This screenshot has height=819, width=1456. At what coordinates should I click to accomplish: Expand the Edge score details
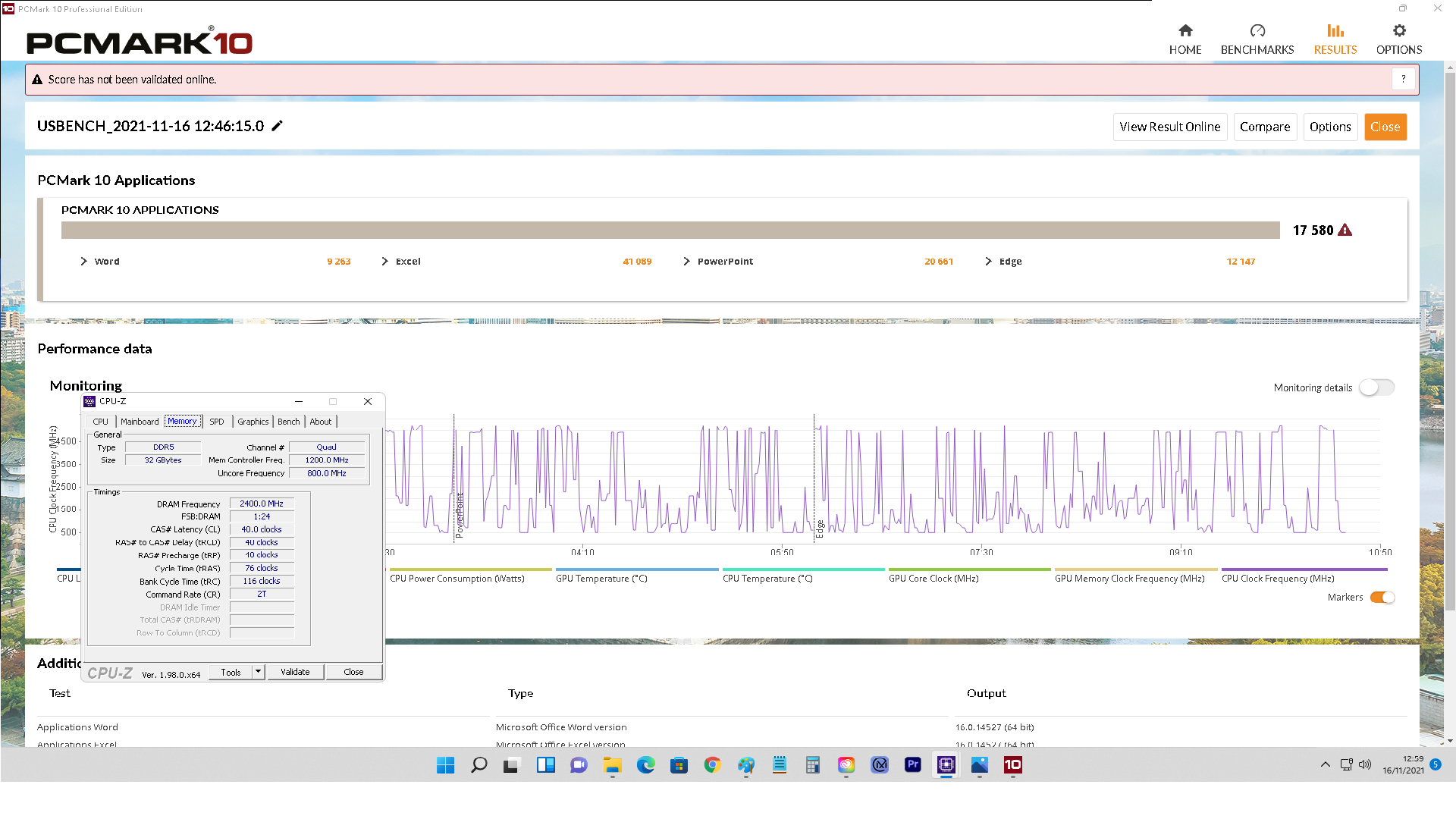pyautogui.click(x=988, y=261)
